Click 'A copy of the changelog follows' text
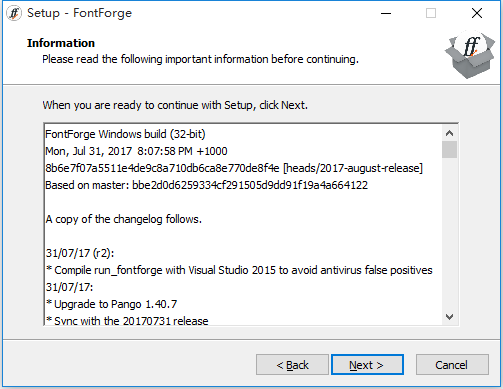Screen dimensions: 503x389 (x=124, y=219)
